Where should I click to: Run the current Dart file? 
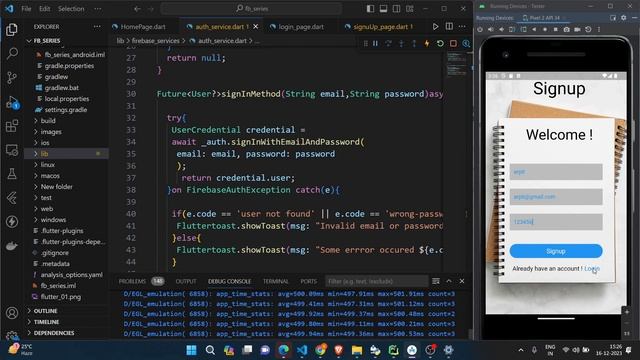[436, 27]
